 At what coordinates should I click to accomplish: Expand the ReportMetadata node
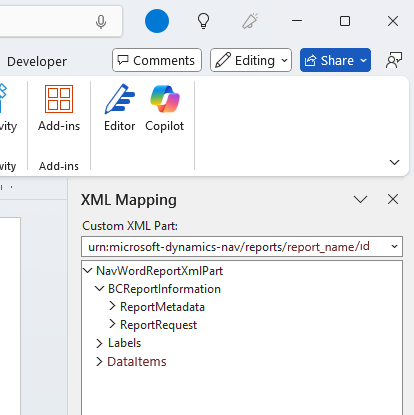point(112,306)
